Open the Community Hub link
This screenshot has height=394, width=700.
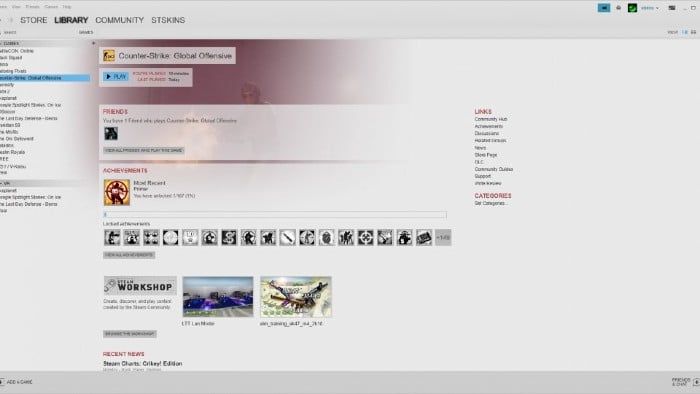(491, 119)
